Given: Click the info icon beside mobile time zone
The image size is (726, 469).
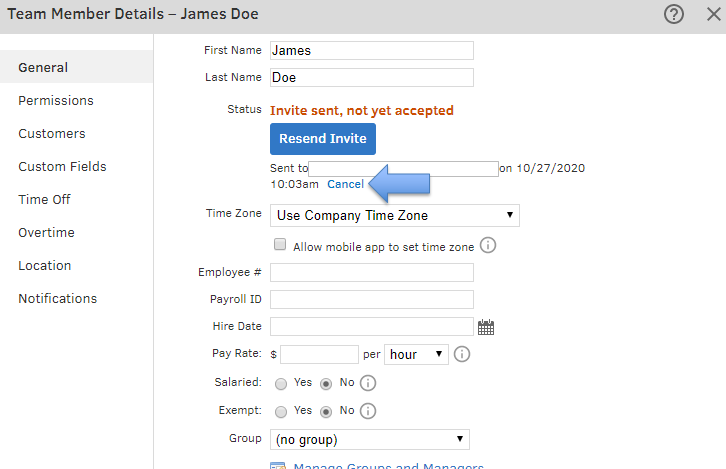Looking at the screenshot, I should (488, 246).
